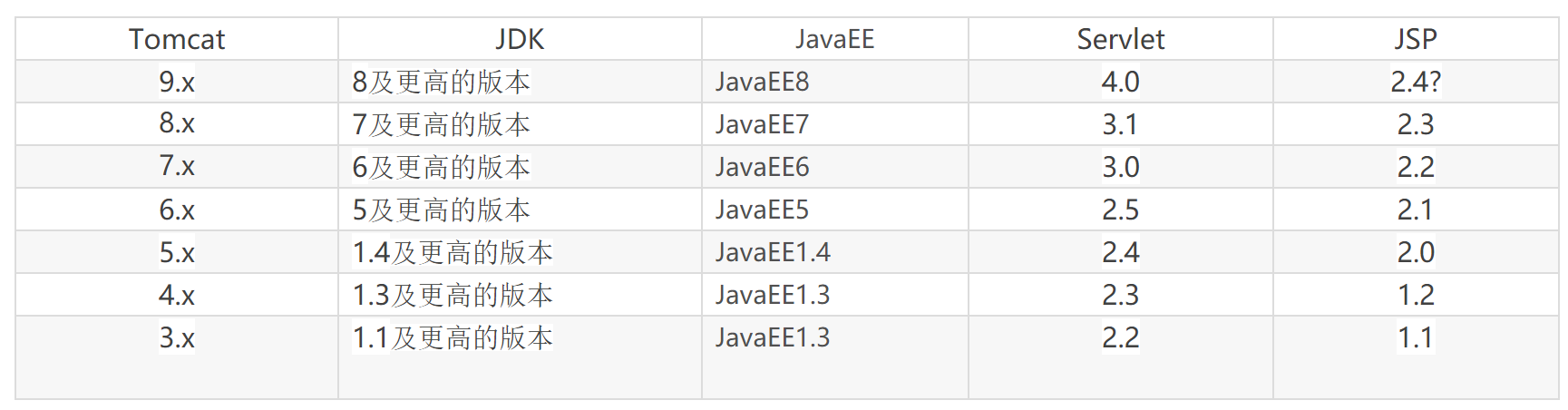This screenshot has width=1568, height=410.
Task: Select the 3.x Tomcat version cell
Action: (x=177, y=337)
